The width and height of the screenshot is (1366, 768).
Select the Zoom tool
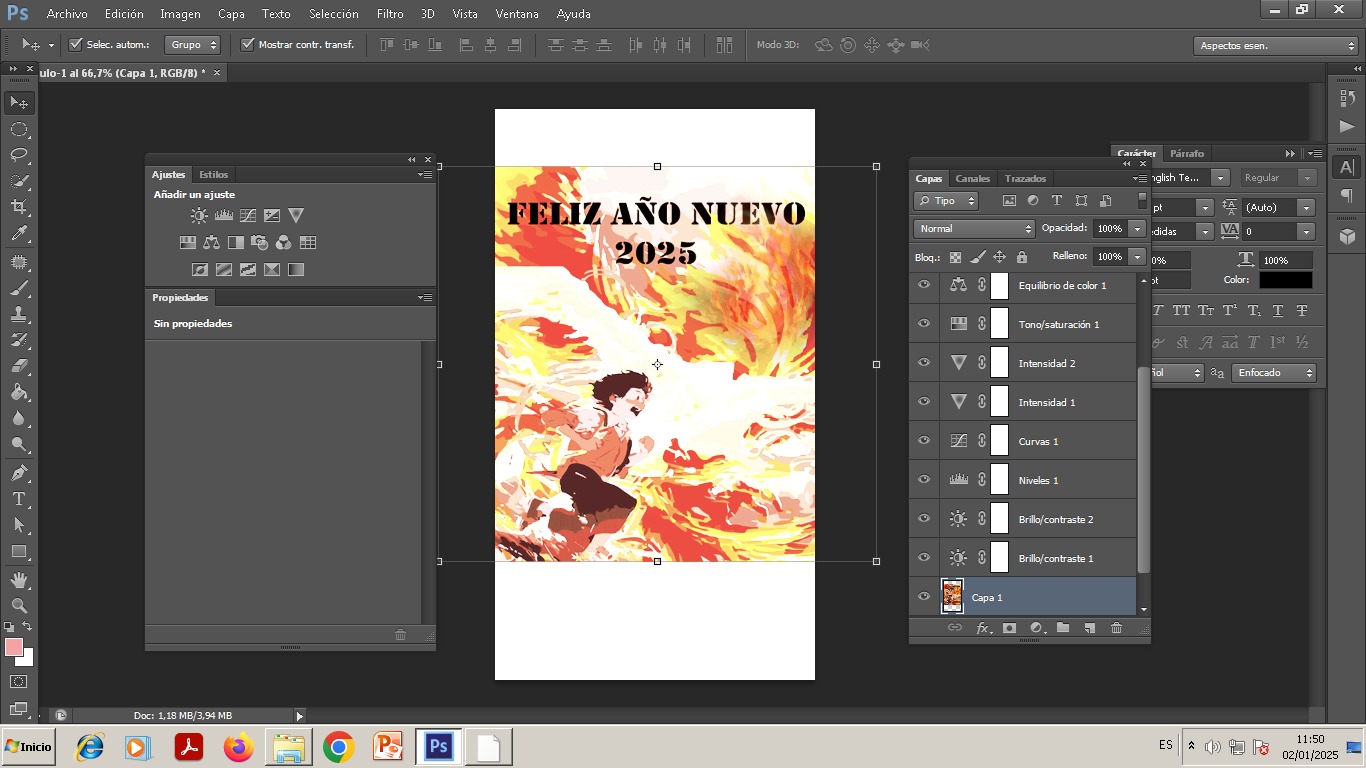[19, 606]
